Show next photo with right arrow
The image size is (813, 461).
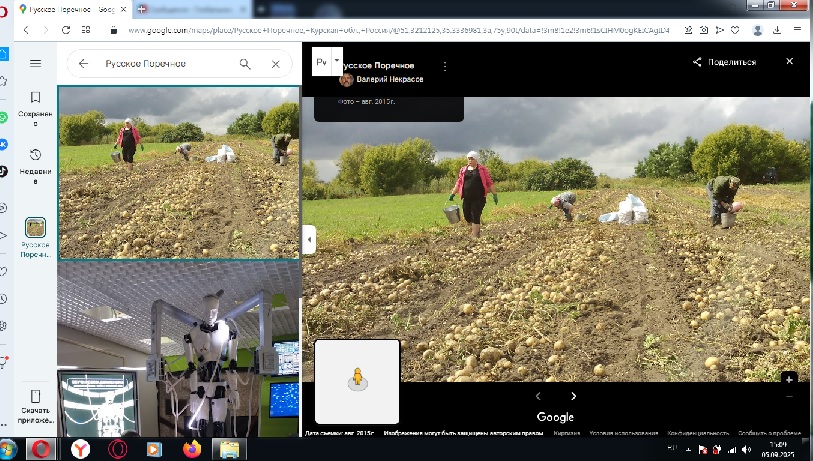(573, 396)
